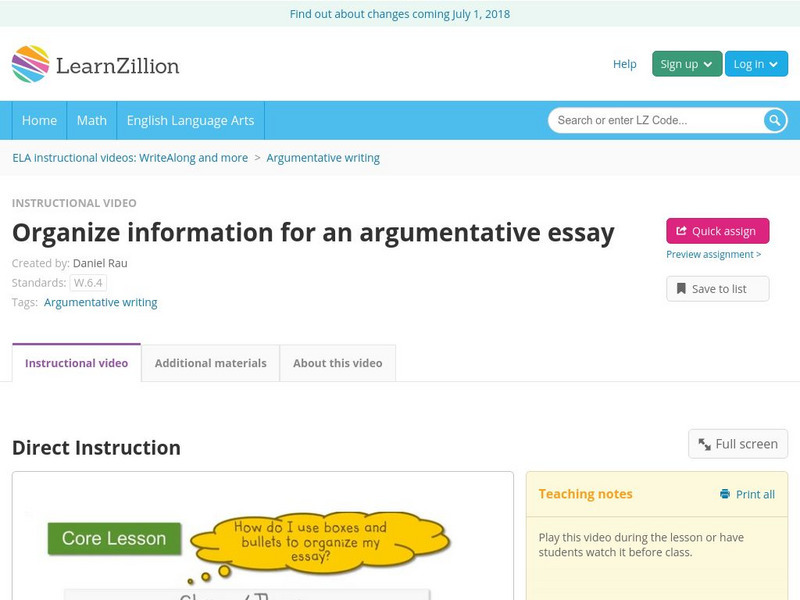Screen dimensions: 800x600
Task: Click the Math navigation item
Action: coord(91,120)
